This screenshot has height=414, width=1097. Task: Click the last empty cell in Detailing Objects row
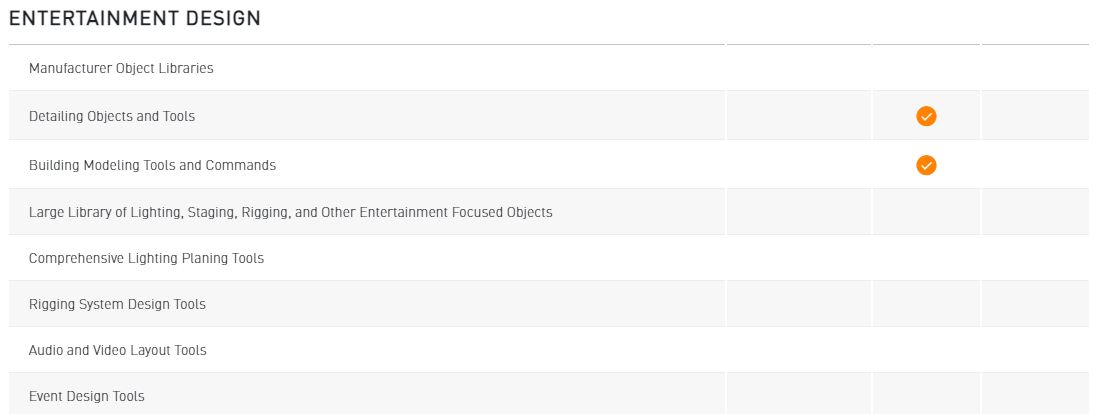1035,116
